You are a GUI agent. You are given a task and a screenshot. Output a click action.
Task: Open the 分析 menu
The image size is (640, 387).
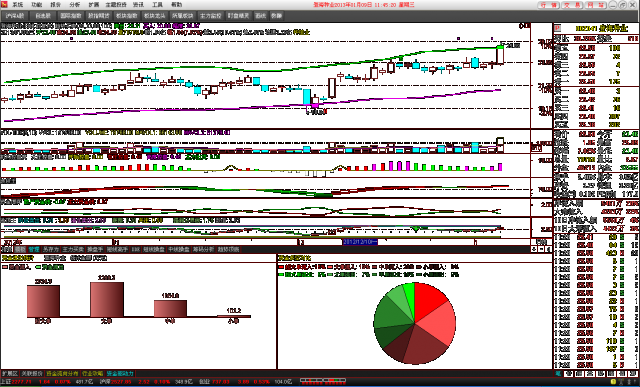coord(75,5)
